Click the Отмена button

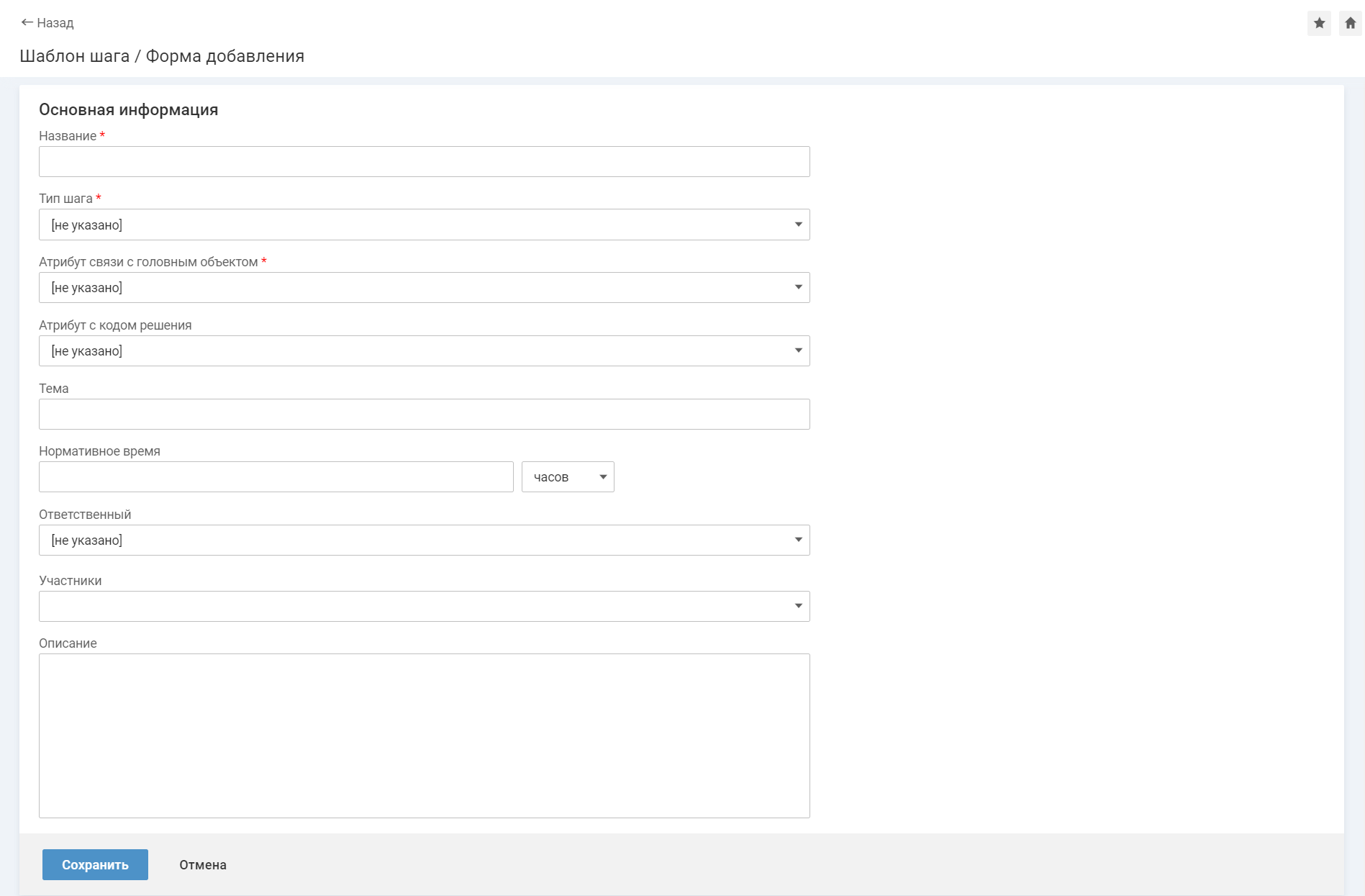[x=203, y=865]
